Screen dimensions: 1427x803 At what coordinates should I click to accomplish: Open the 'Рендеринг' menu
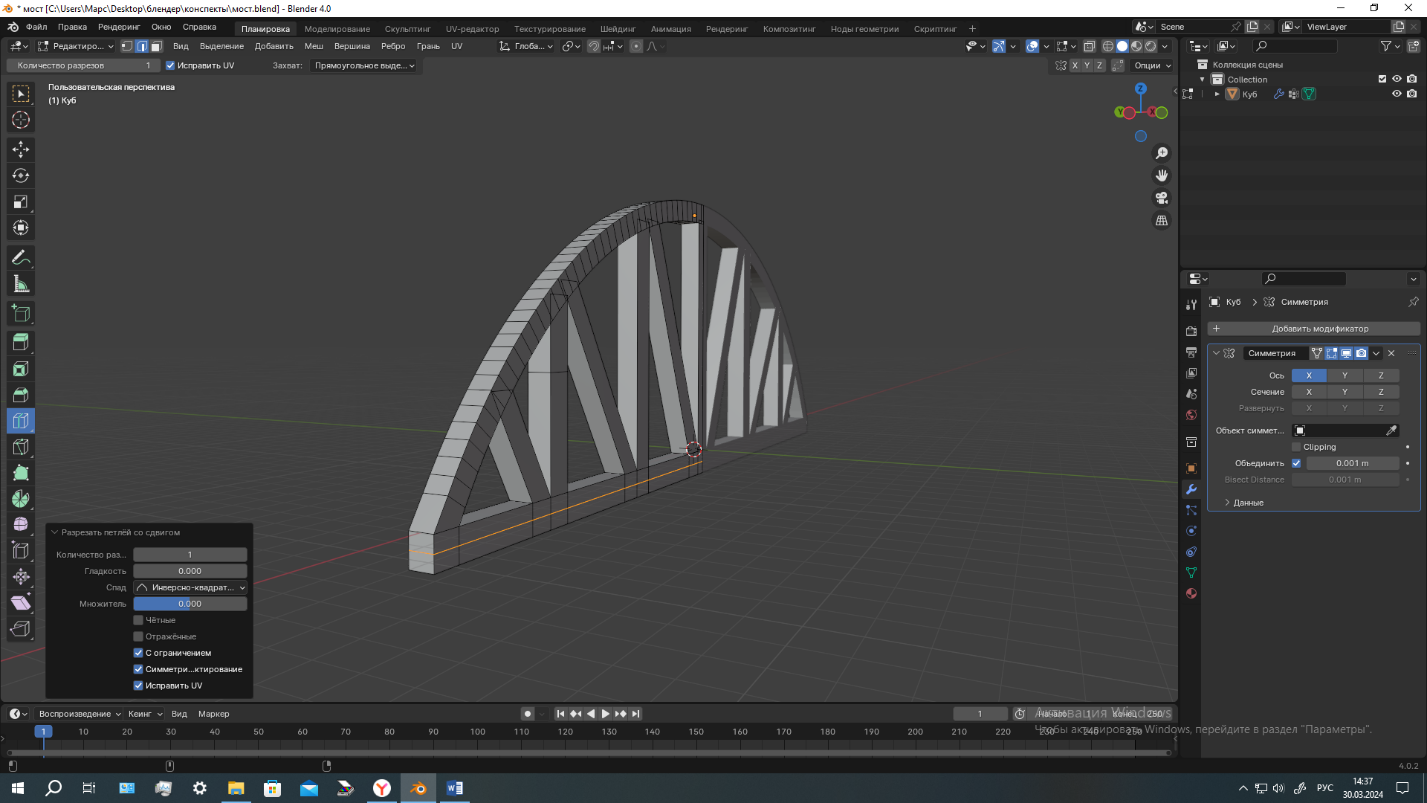click(119, 27)
